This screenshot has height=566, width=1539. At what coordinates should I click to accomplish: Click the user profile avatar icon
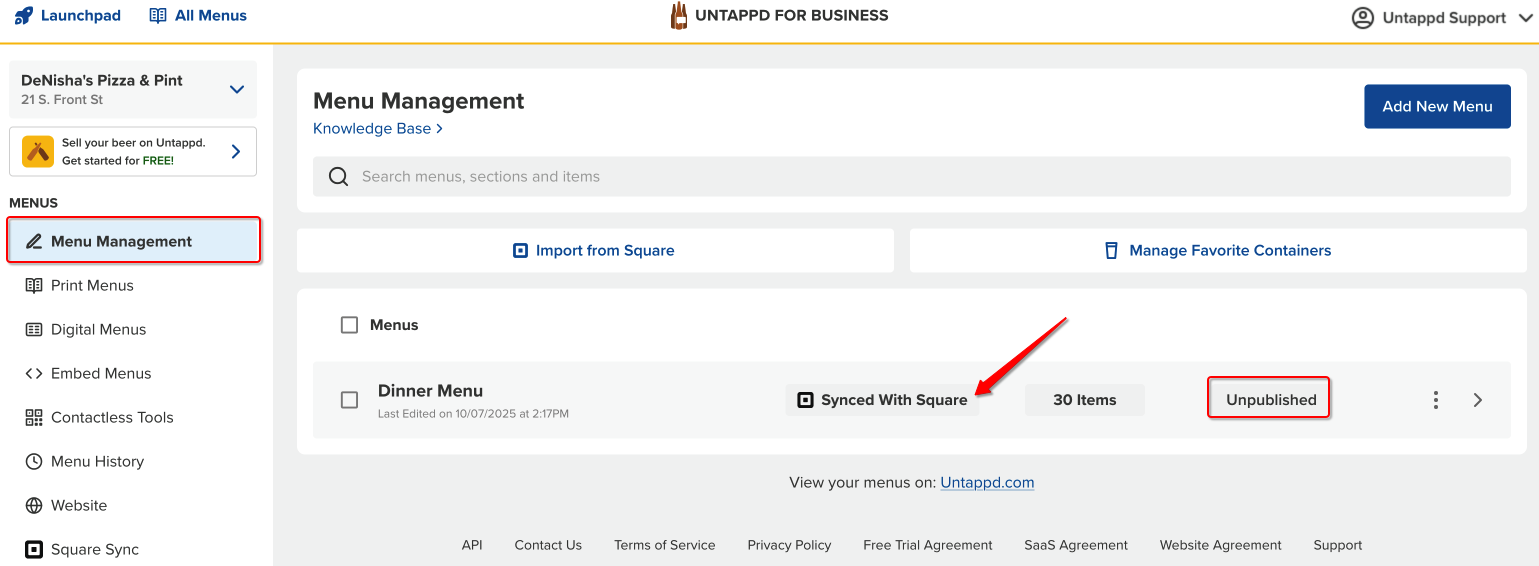coord(1362,18)
